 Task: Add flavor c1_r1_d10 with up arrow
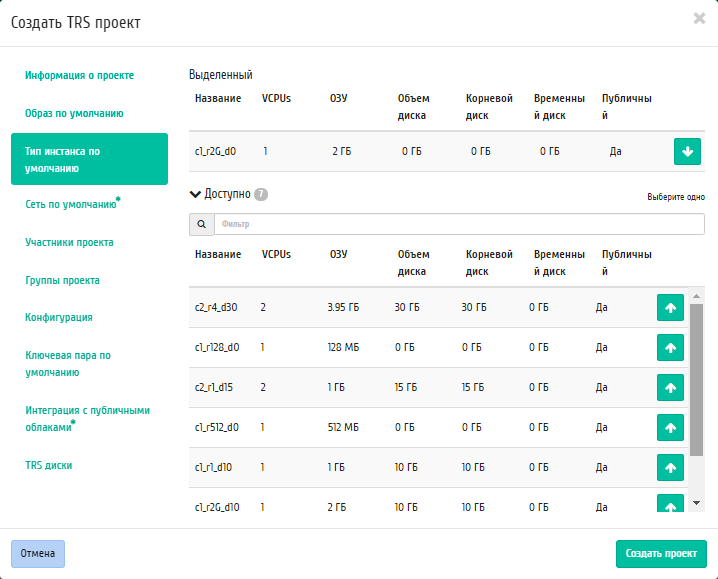pyautogui.click(x=670, y=467)
